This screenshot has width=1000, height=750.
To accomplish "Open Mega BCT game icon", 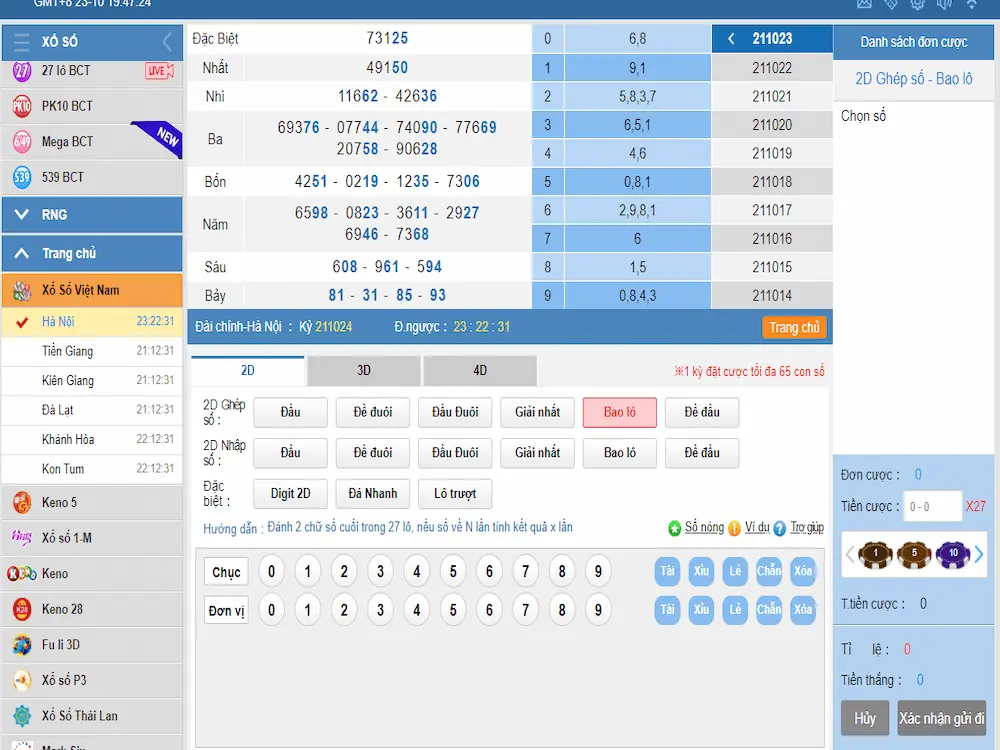I will tap(22, 142).
